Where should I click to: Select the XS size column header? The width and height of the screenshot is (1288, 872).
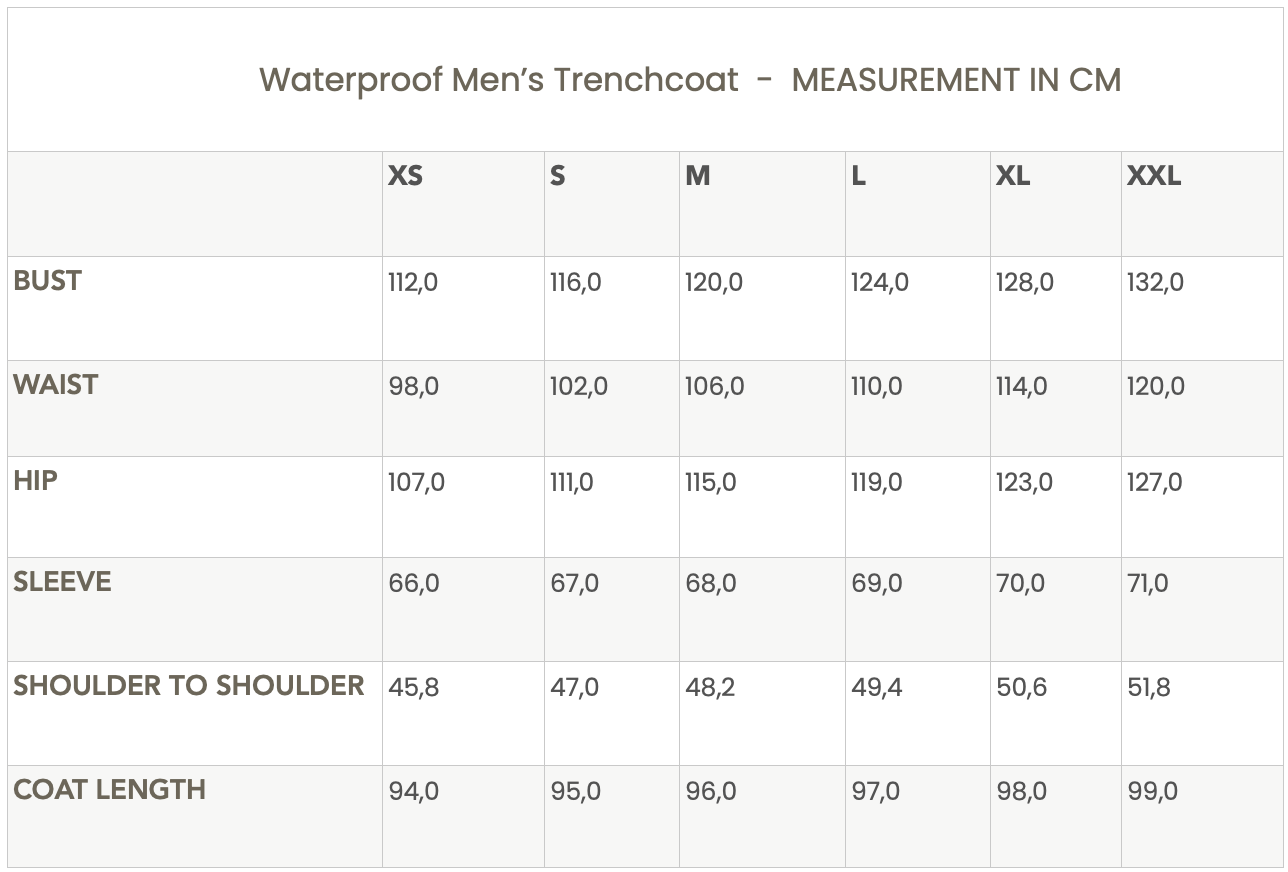[x=405, y=176]
